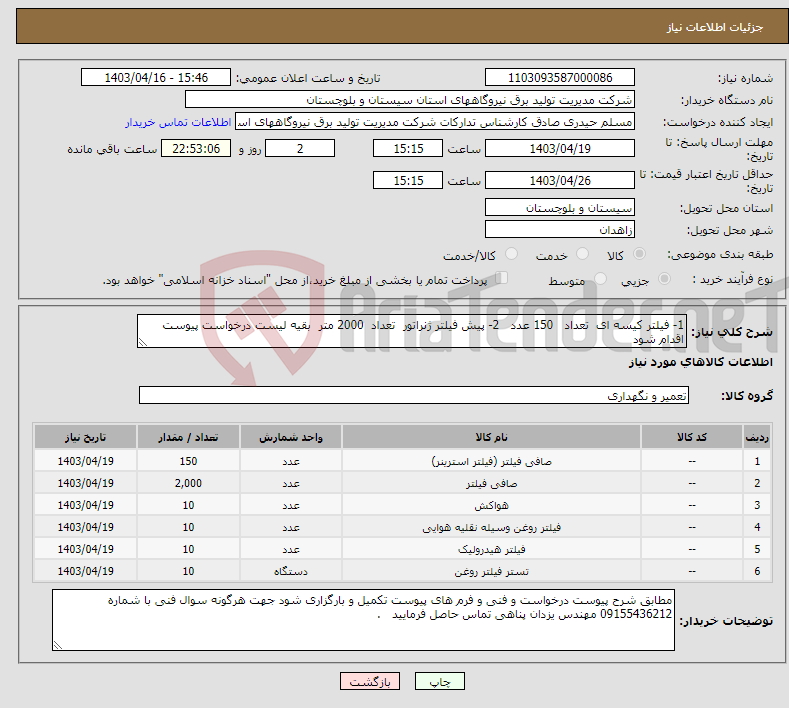Click the page header جزئیات اطلاعات نیاز
789x708 pixels.
pos(715,27)
